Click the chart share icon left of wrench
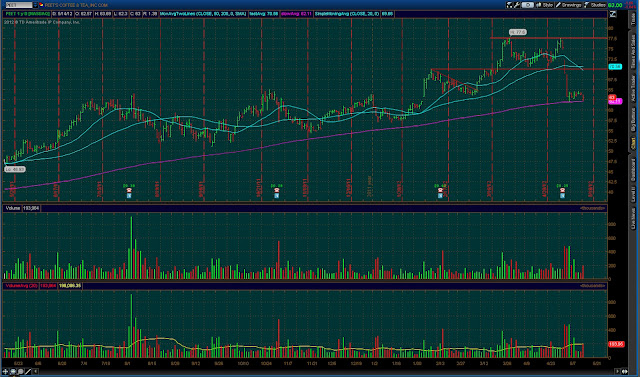 (x=509, y=5)
